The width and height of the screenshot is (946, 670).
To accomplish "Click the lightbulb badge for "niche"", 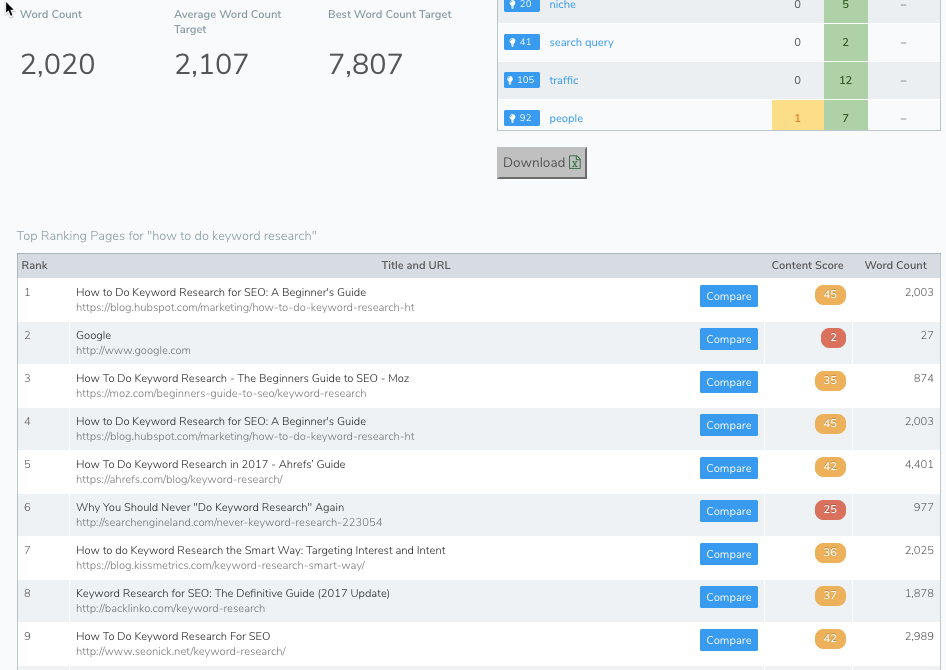I will [522, 6].
